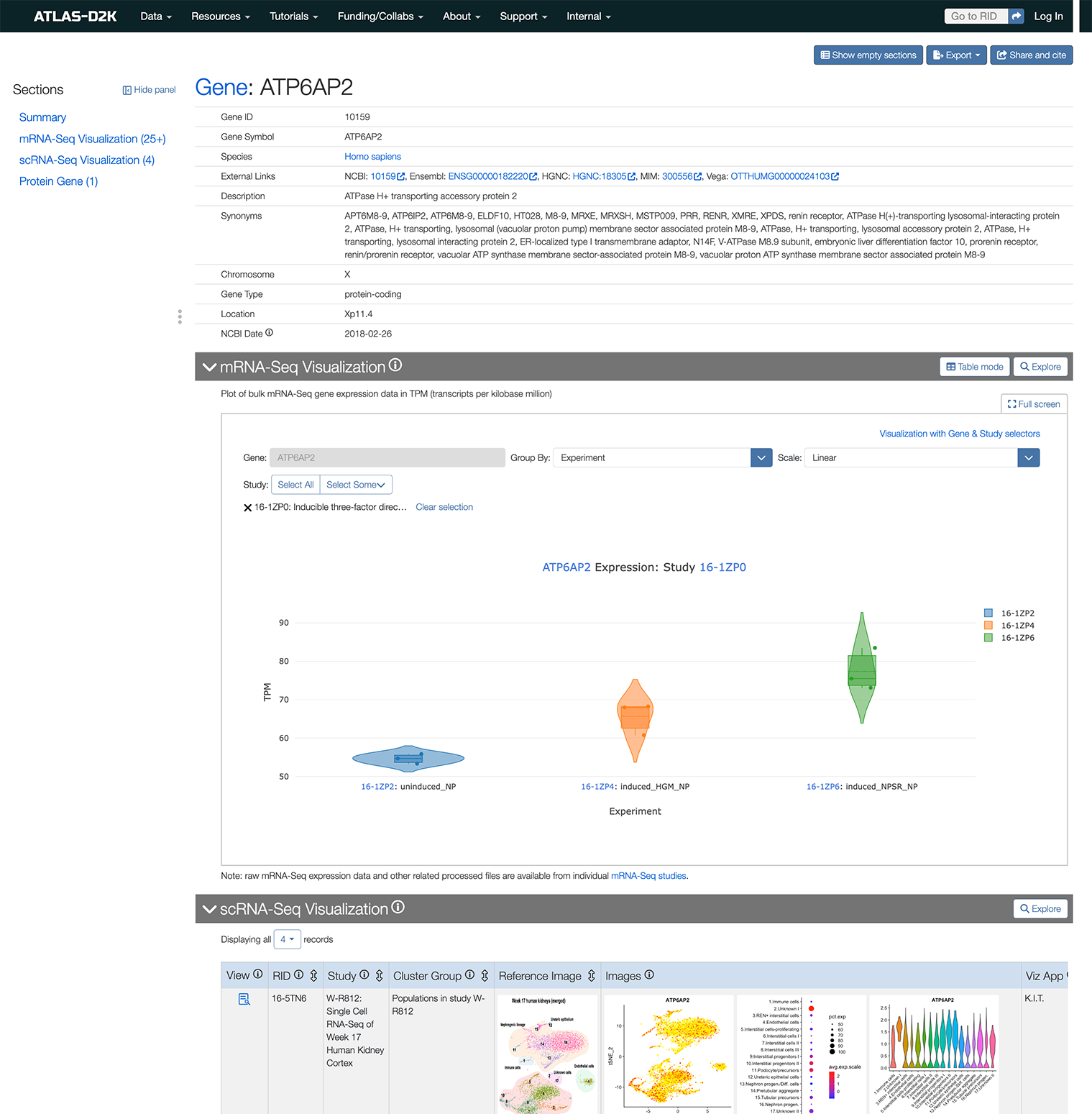The height and width of the screenshot is (1114, 1092).
Task: Sort by the Reference Image column arrows
Action: click(x=592, y=976)
